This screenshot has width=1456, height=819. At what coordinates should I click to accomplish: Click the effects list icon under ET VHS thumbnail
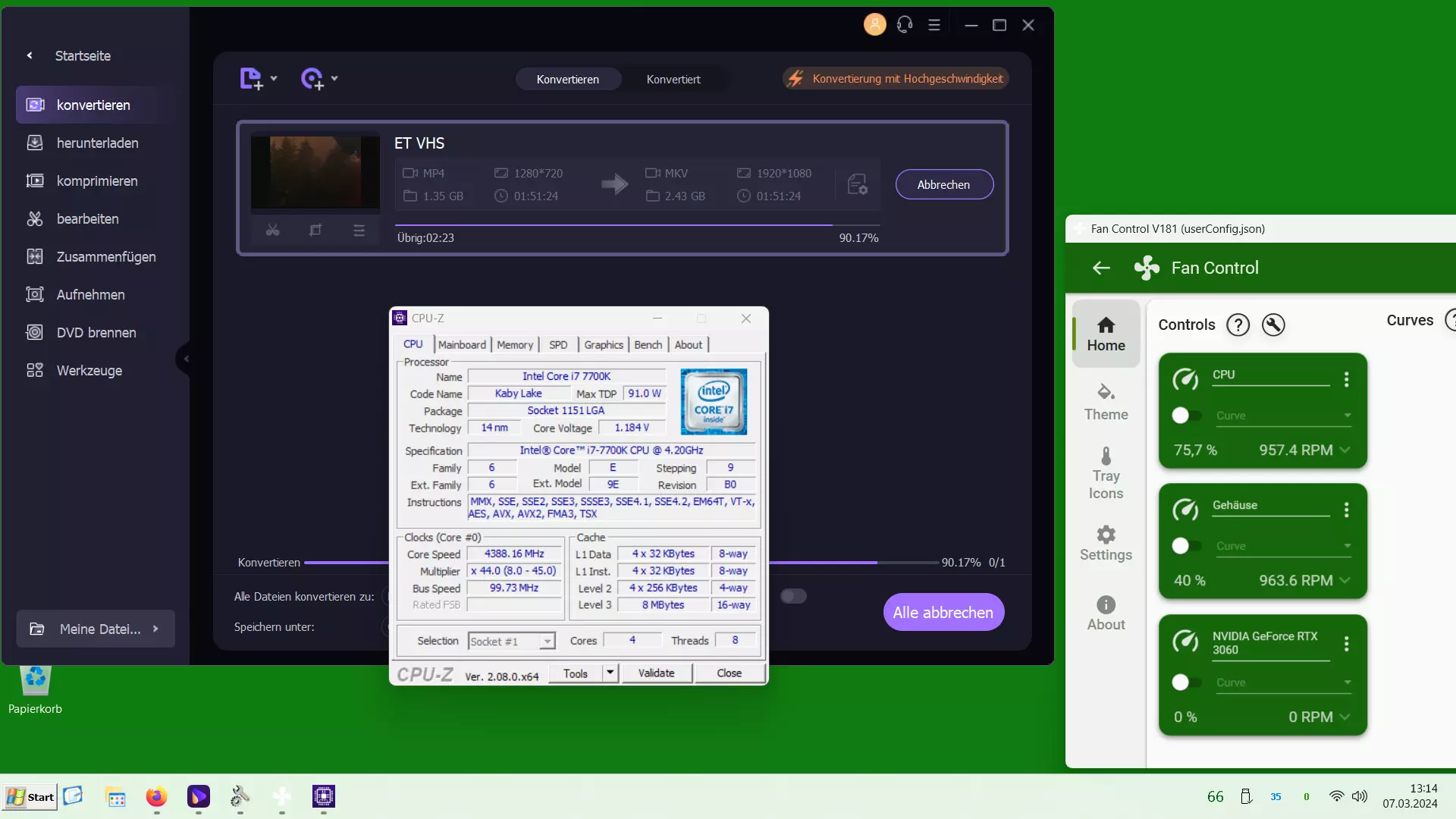click(x=359, y=230)
